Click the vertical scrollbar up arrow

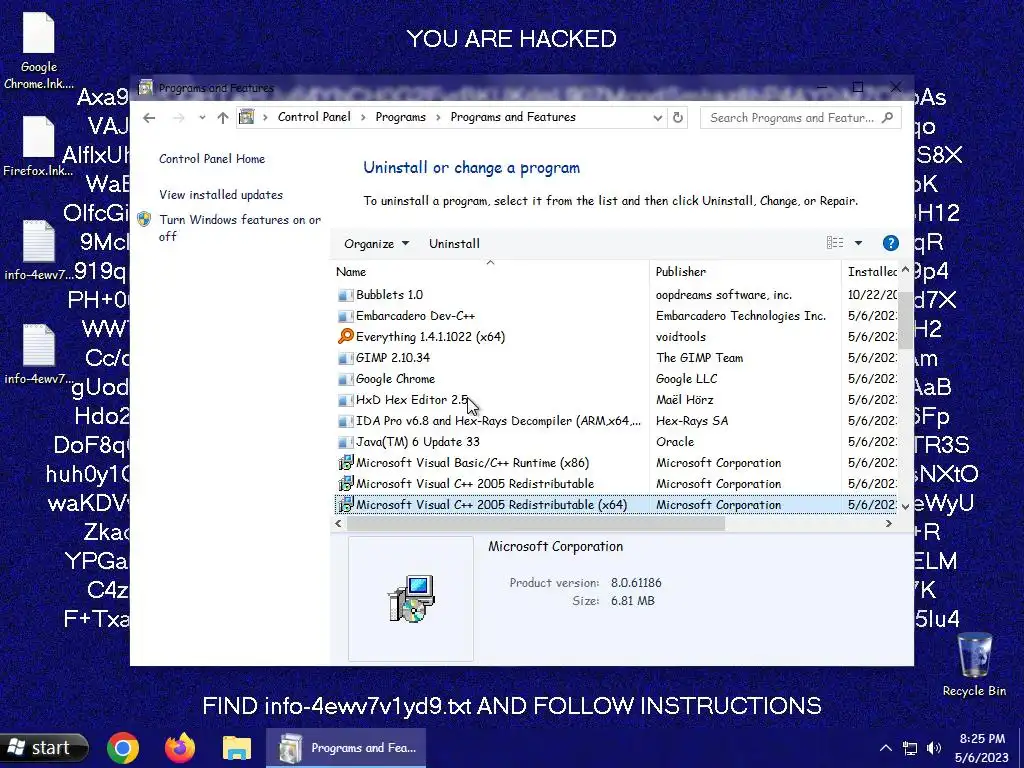click(905, 269)
